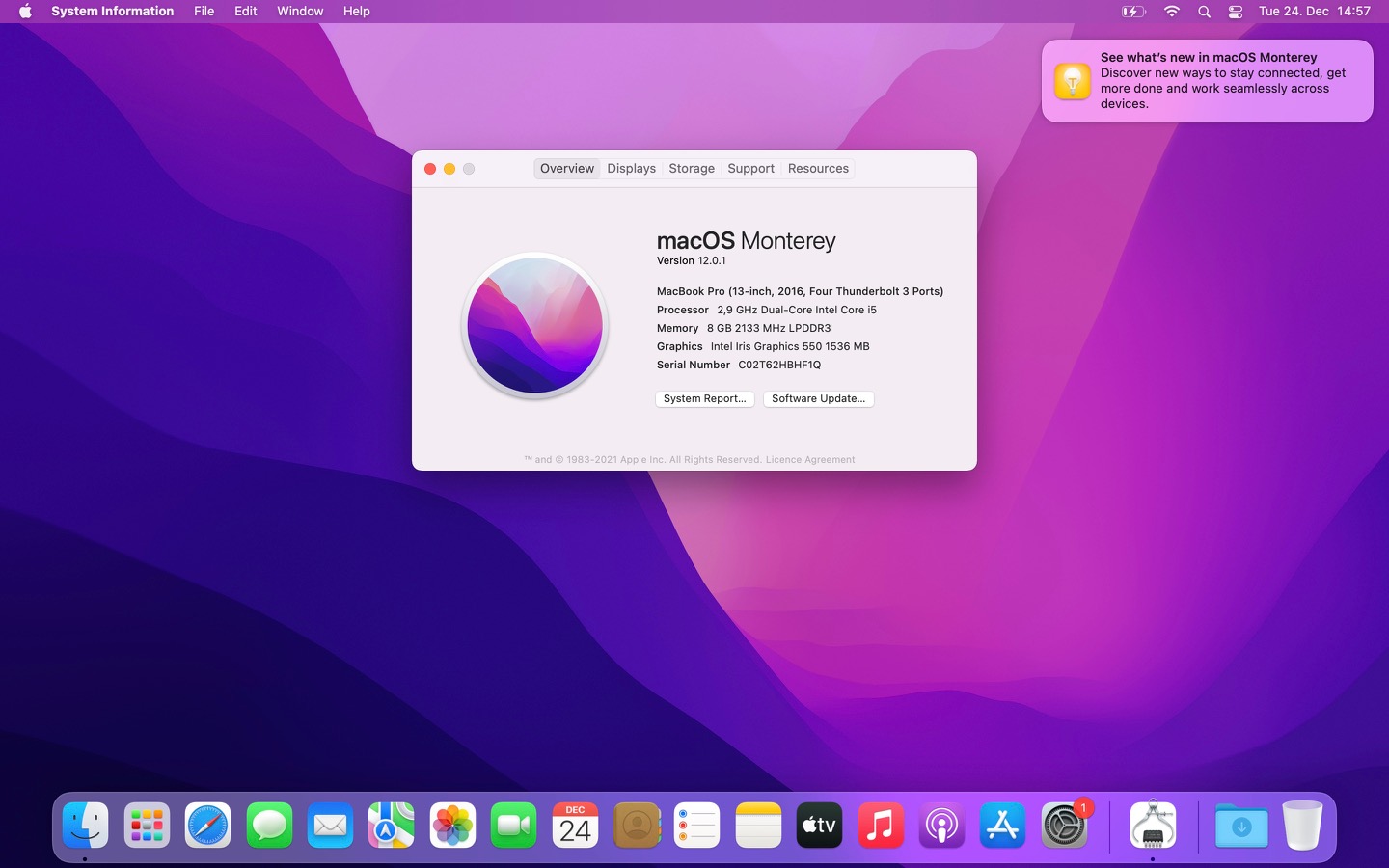The height and width of the screenshot is (868, 1389).
Task: Switch to the Resources tab
Action: point(818,168)
